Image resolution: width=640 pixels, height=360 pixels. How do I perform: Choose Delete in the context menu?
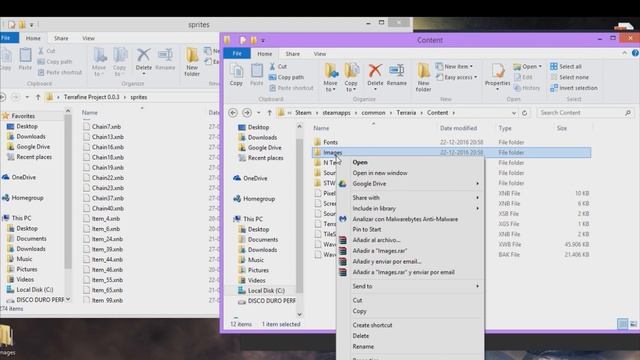point(361,336)
